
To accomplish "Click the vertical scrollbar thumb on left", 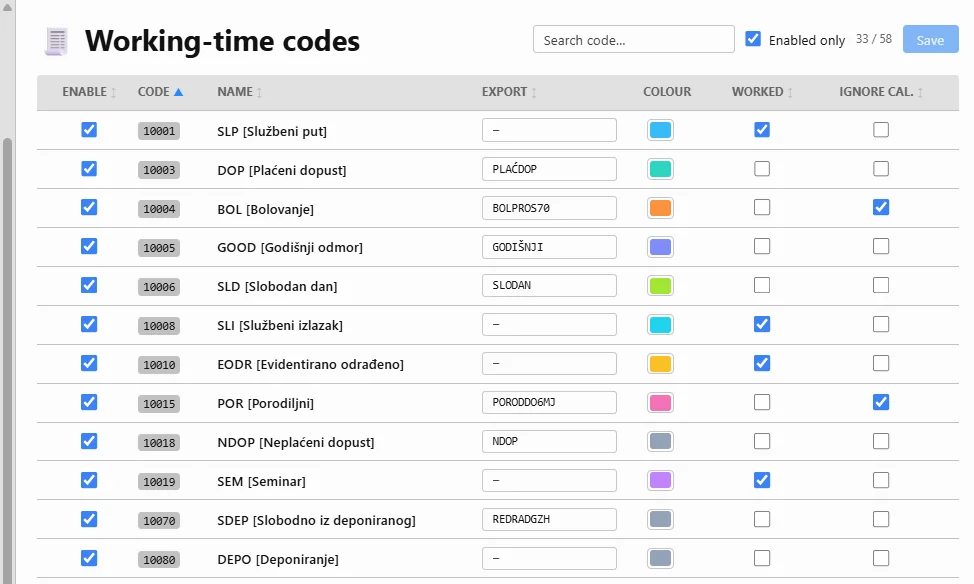I will [7, 360].
